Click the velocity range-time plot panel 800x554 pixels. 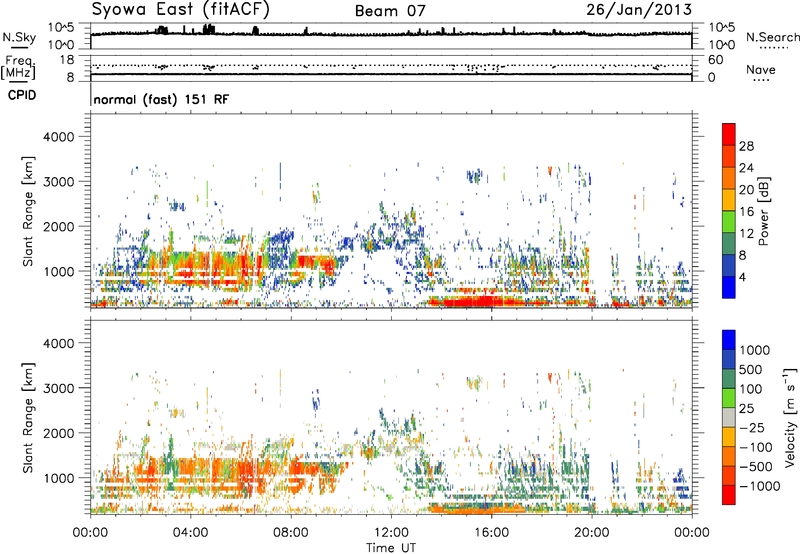(x=391, y=416)
